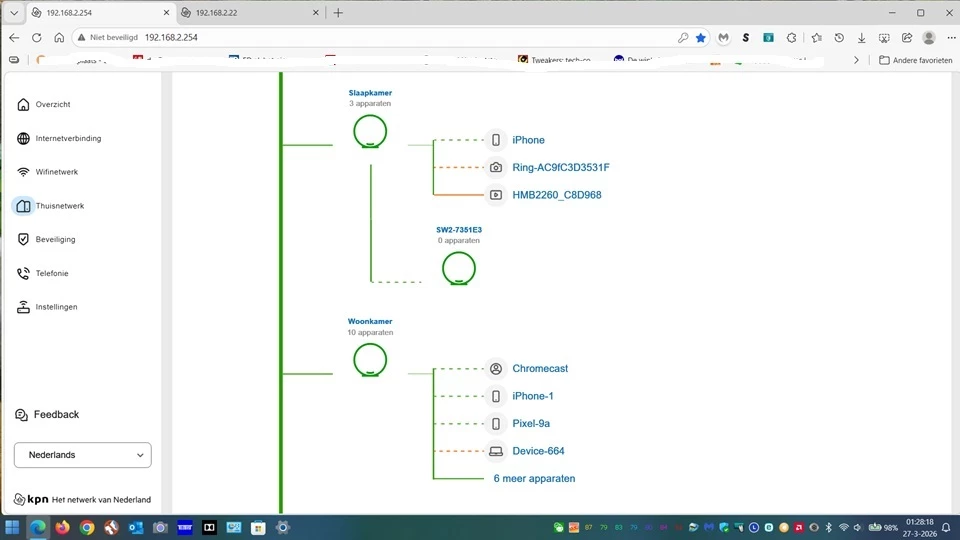
Task: Select the Thuisnetwerk sidebar icon
Action: [x=23, y=206]
